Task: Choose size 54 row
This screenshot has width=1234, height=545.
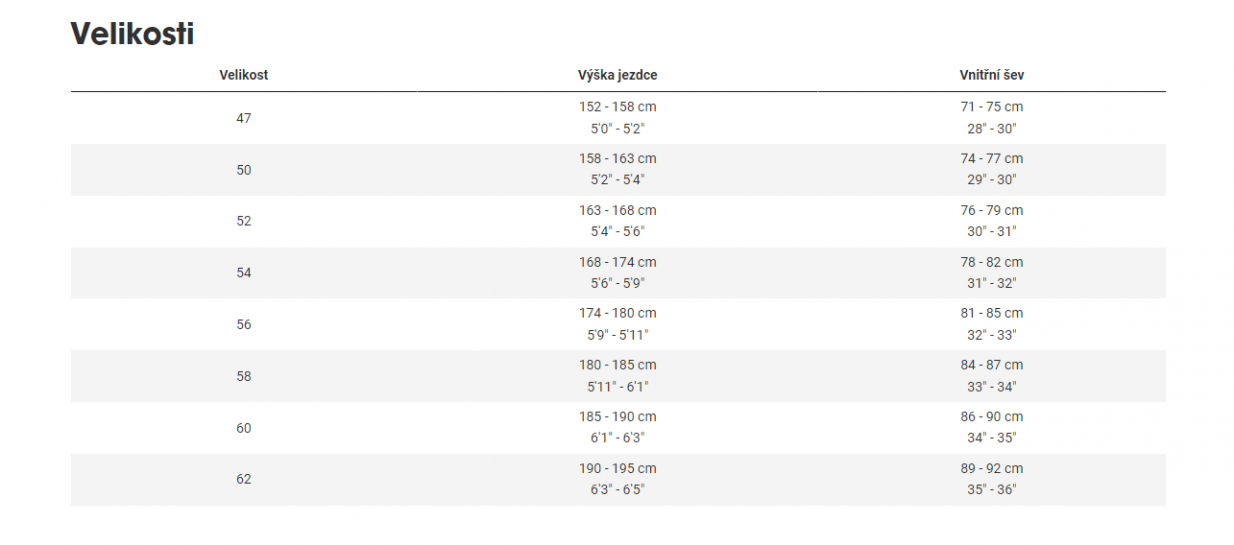Action: click(244, 273)
